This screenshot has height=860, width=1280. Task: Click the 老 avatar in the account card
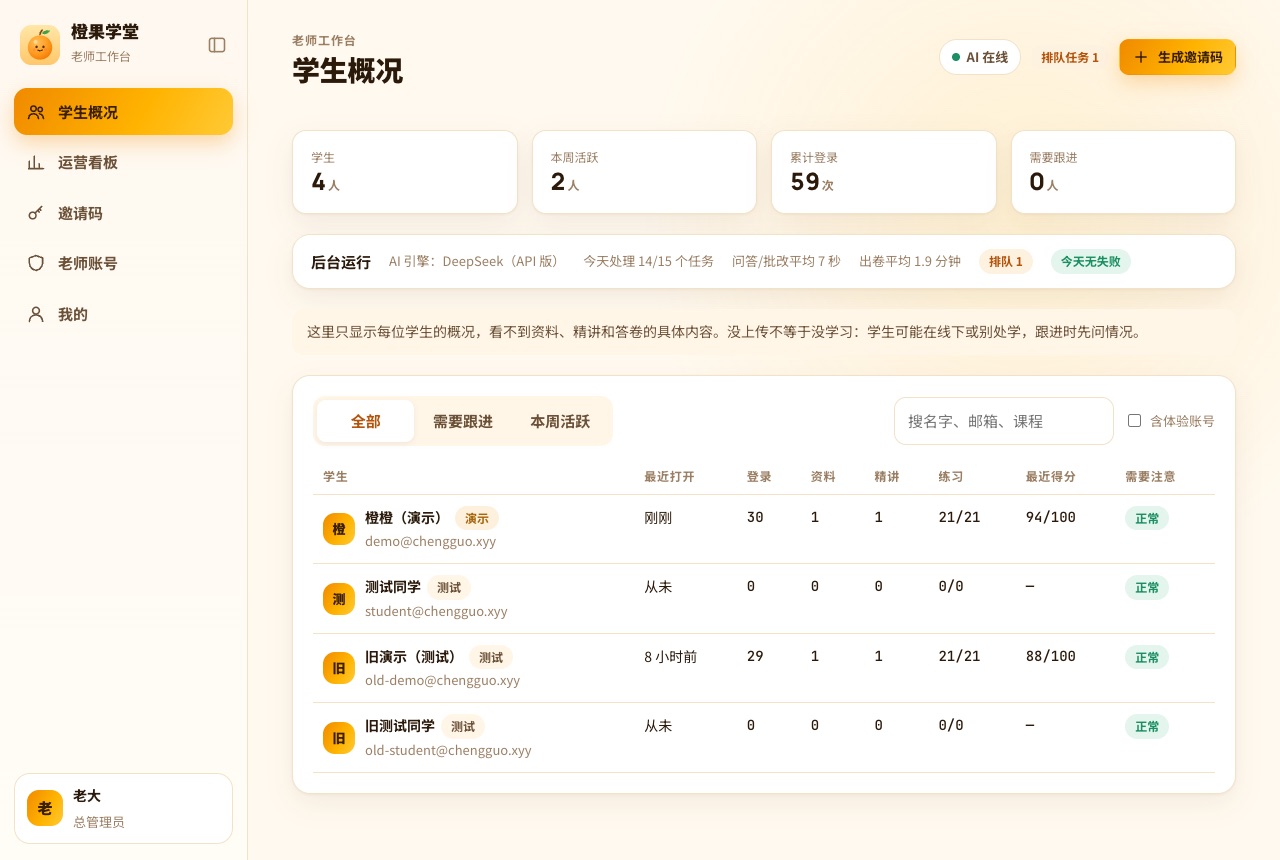pyautogui.click(x=45, y=808)
